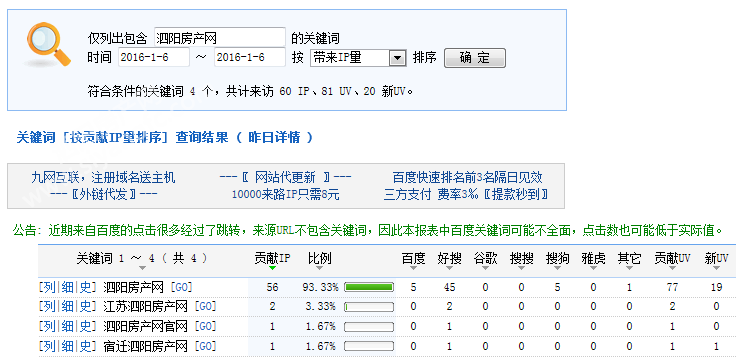Screen dimensions: 742x360
Task: Click 好搜 value 45
Action: click(449, 287)
